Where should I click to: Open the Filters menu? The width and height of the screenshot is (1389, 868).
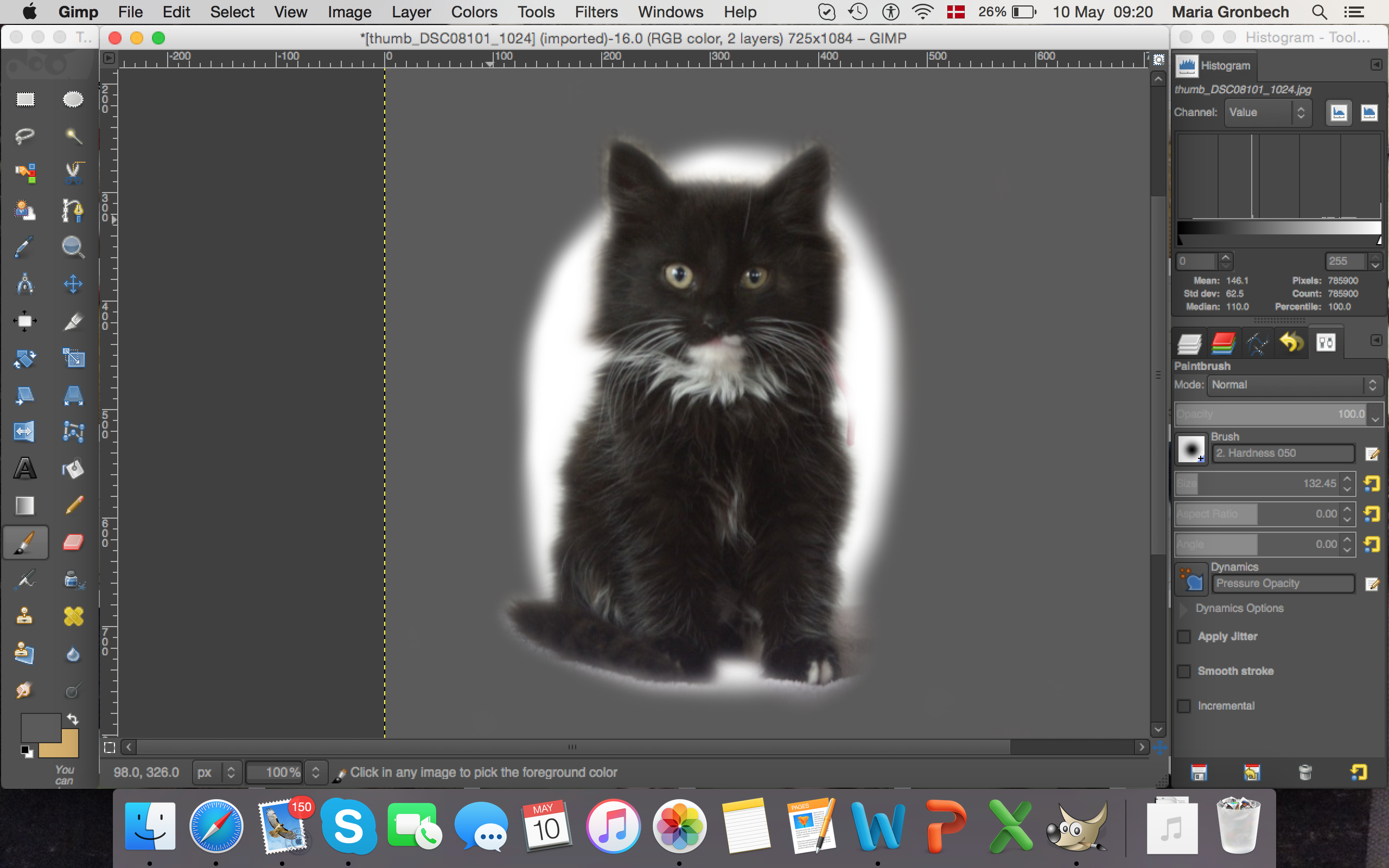(596, 12)
